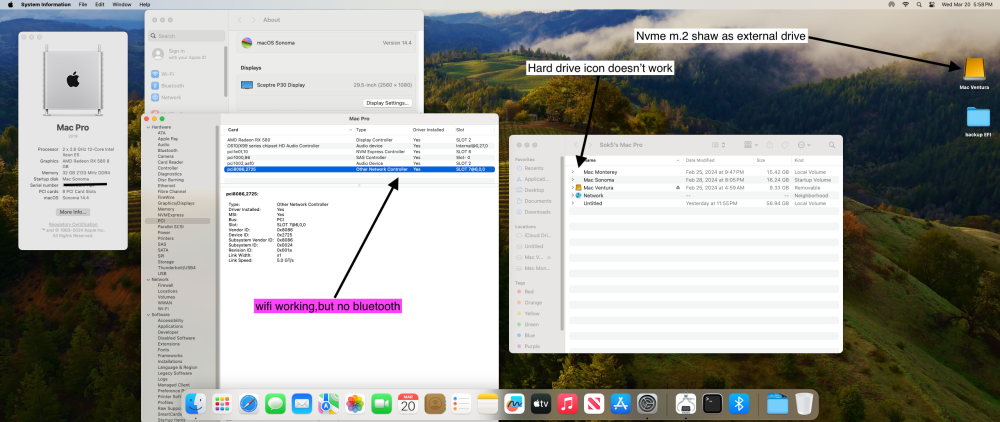The image size is (1000, 422).
Task: Open the Mac Ventura drive on desktop
Action: coord(974,69)
